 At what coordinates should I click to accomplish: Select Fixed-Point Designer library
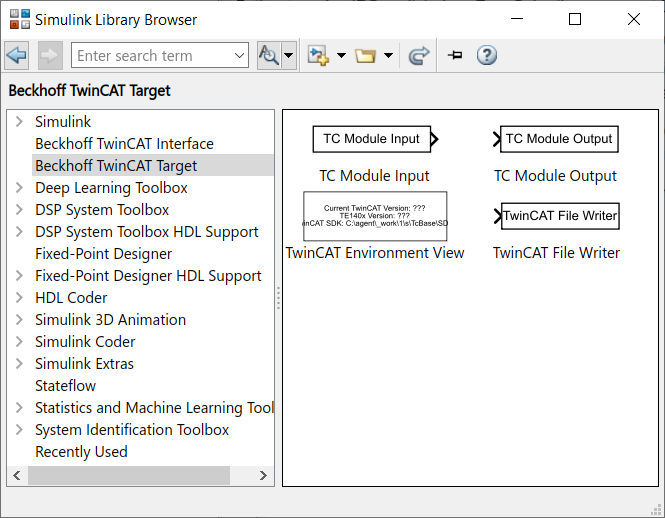coord(103,254)
